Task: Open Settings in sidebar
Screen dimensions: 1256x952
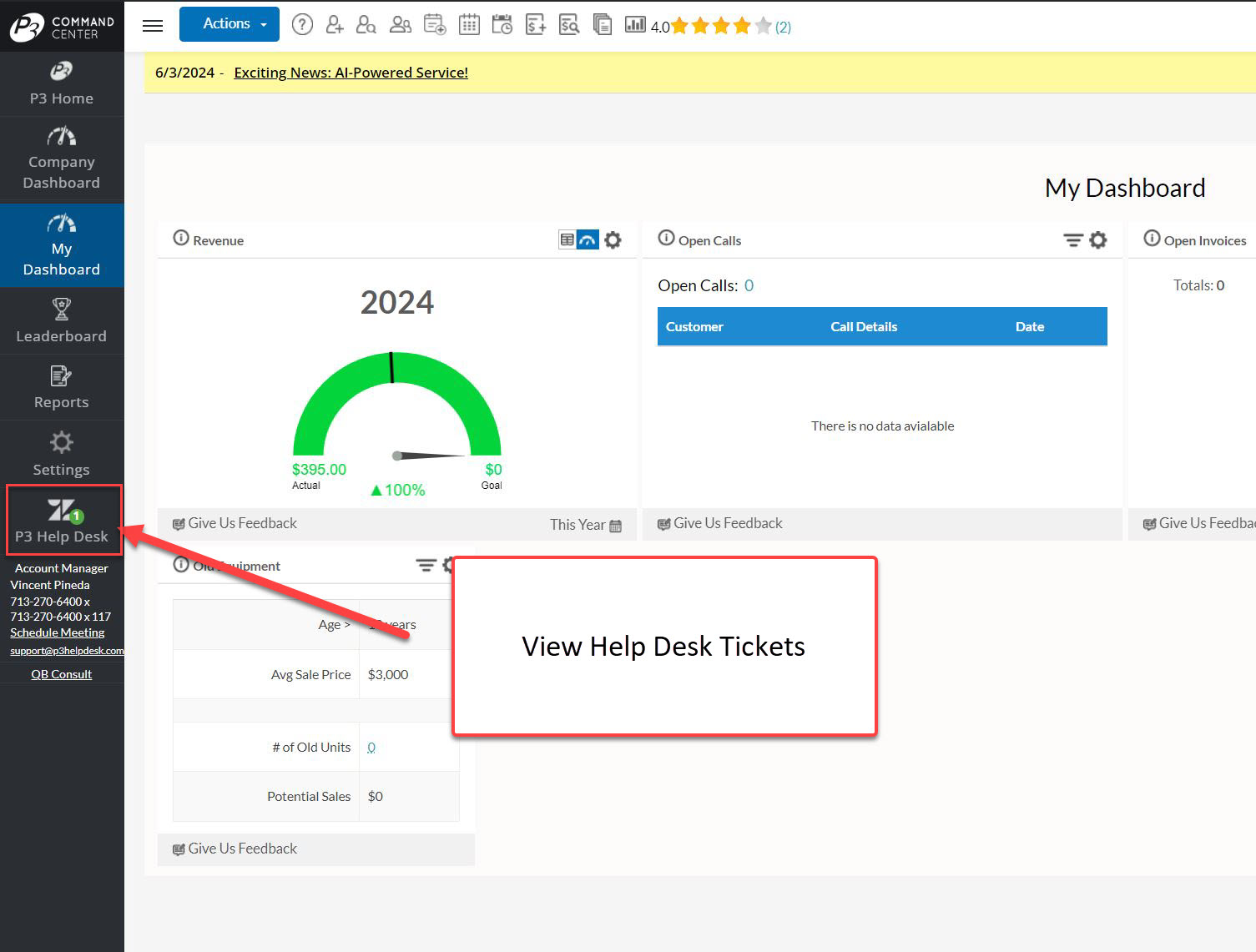Action: tap(62, 455)
